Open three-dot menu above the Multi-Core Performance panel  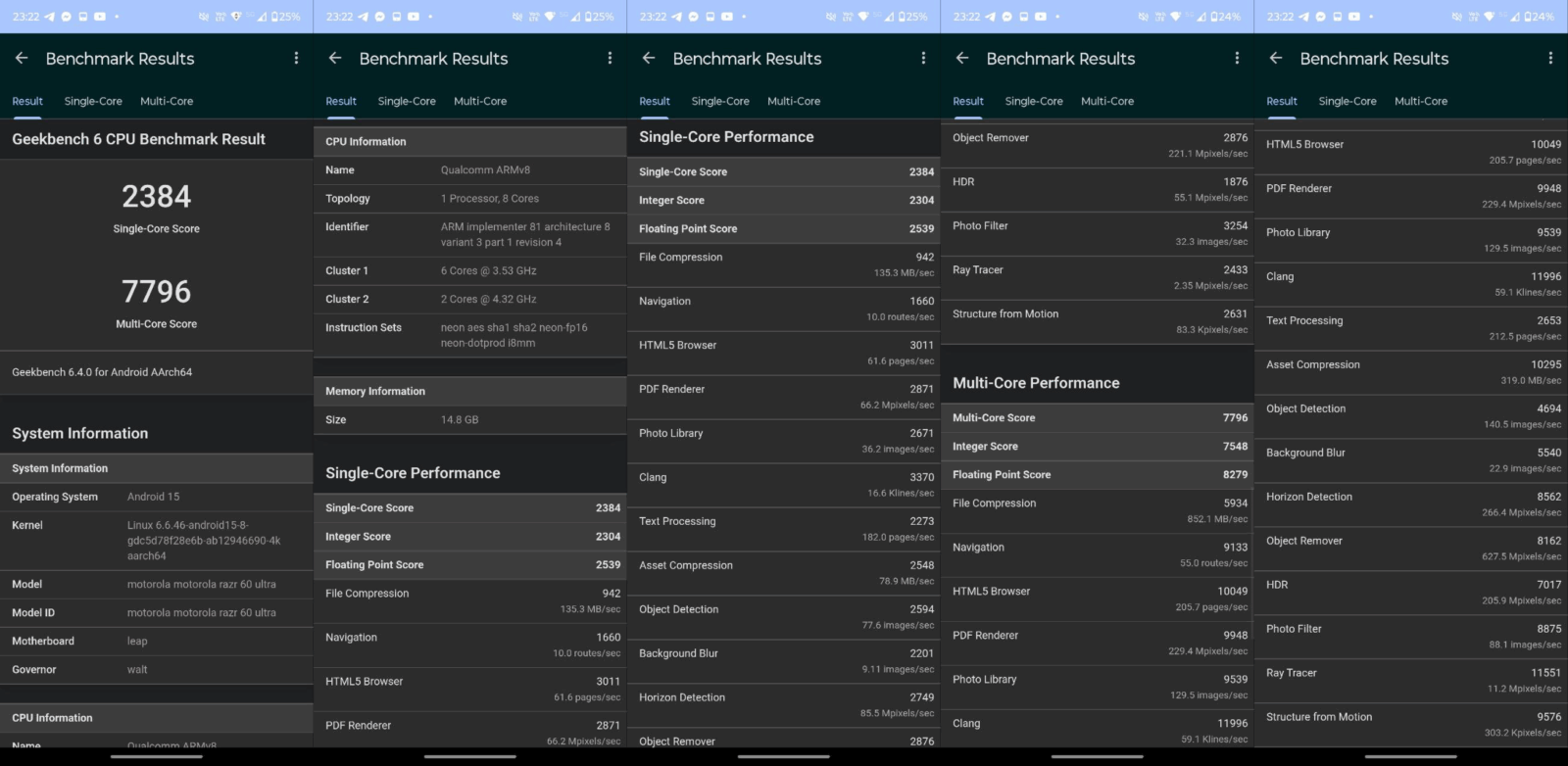(x=1237, y=59)
